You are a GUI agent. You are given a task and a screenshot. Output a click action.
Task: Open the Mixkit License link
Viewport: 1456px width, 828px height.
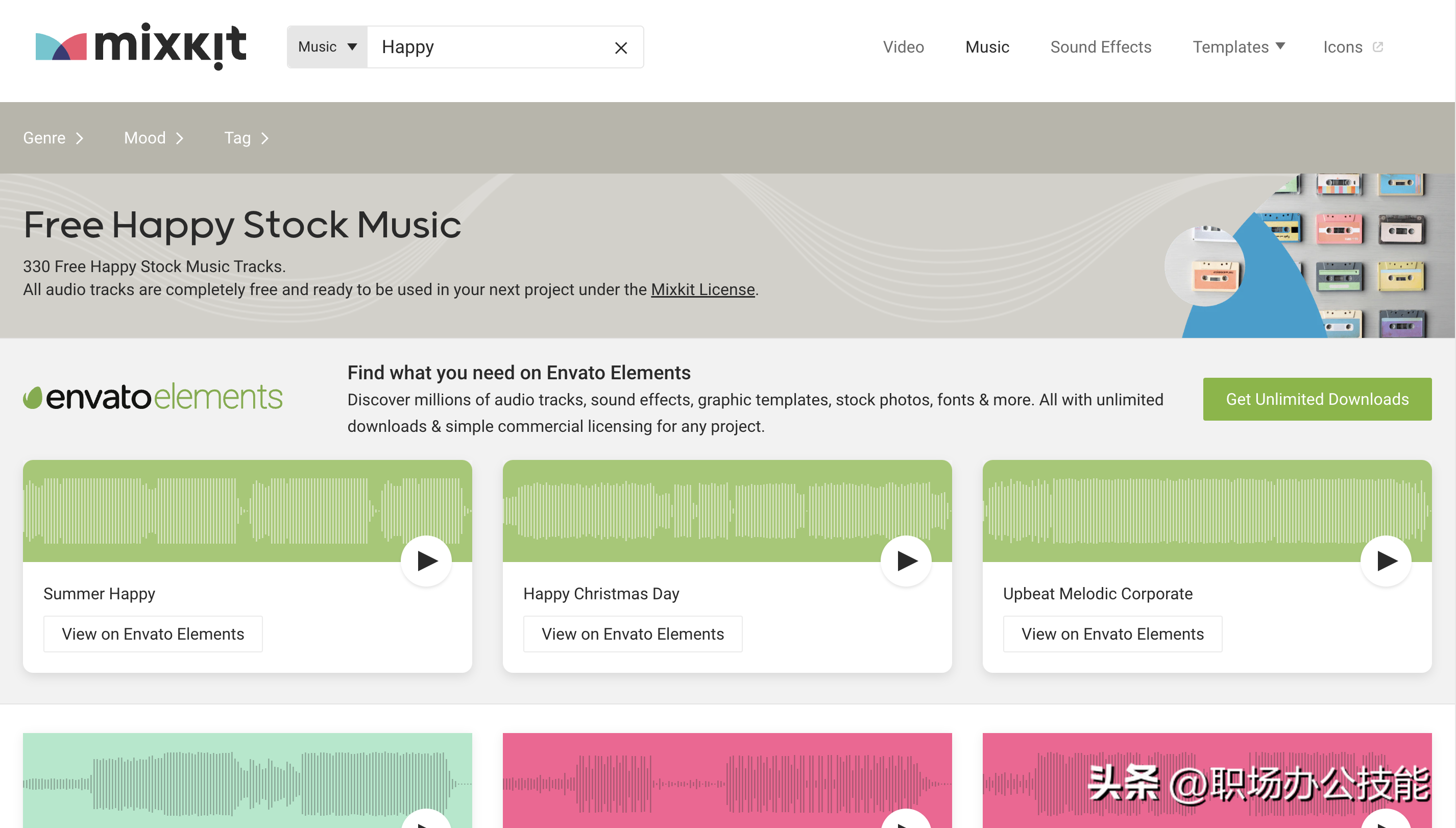(x=702, y=289)
